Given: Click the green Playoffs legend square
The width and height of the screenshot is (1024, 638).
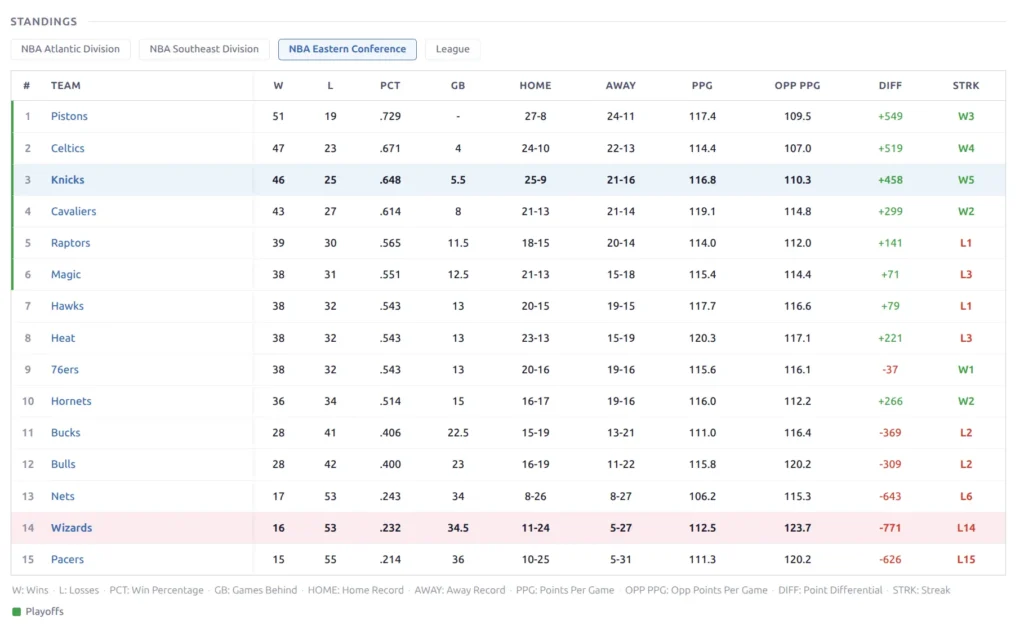Looking at the screenshot, I should (x=16, y=612).
